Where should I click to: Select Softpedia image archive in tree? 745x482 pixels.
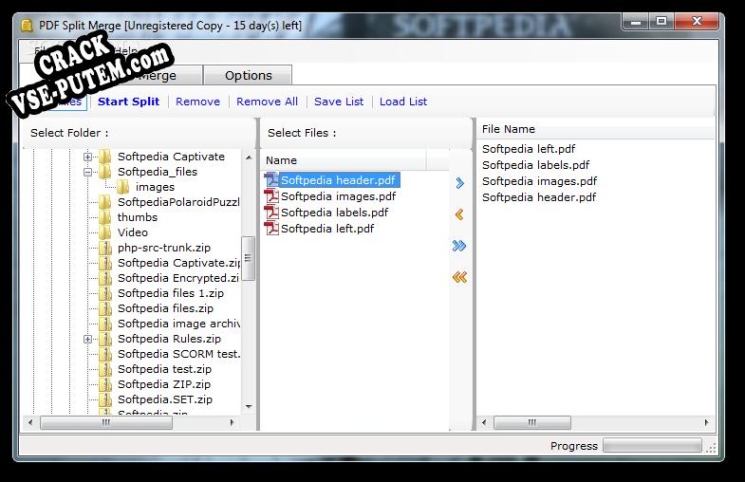[179, 324]
